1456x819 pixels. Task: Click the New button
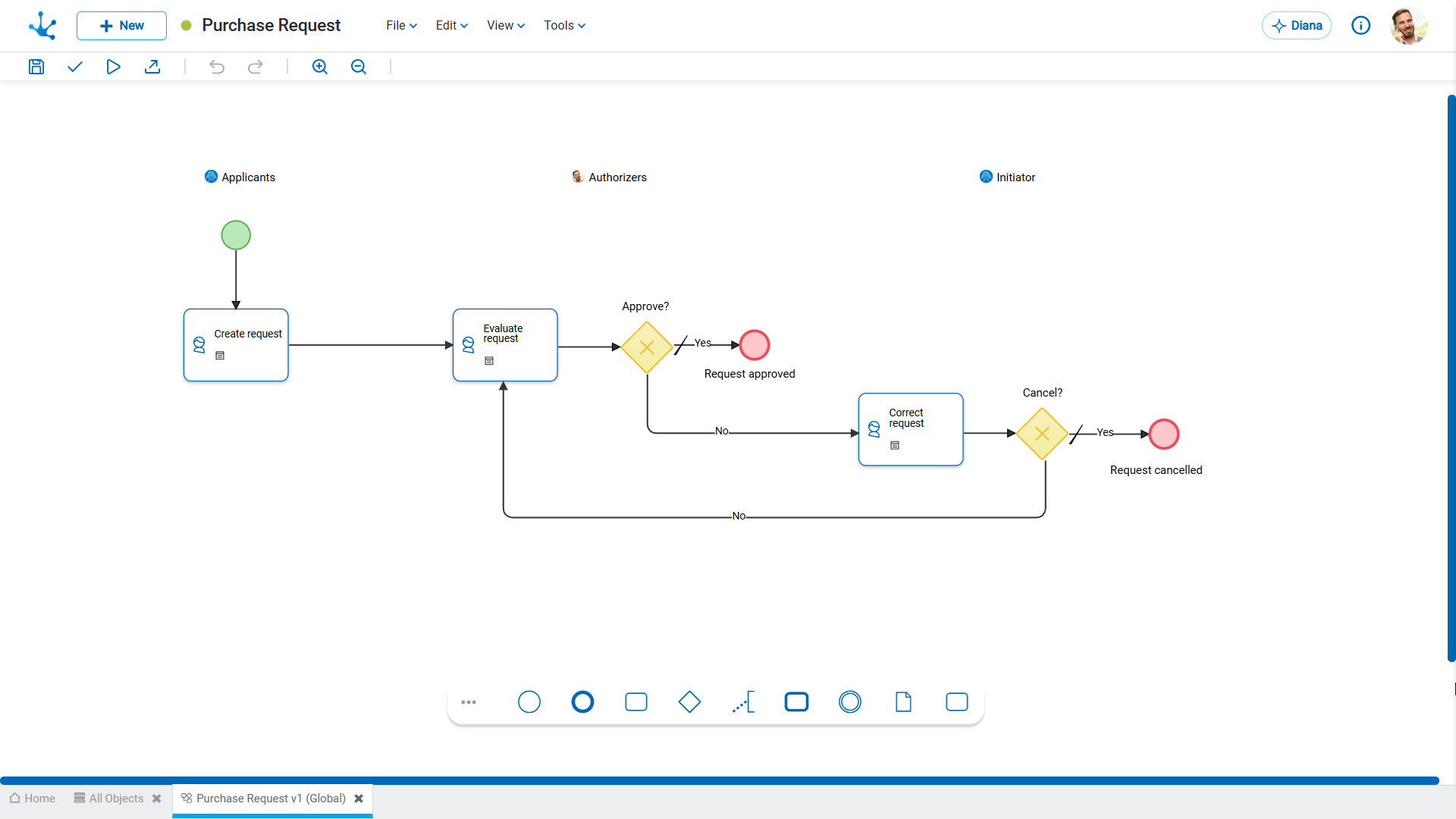coord(121,26)
